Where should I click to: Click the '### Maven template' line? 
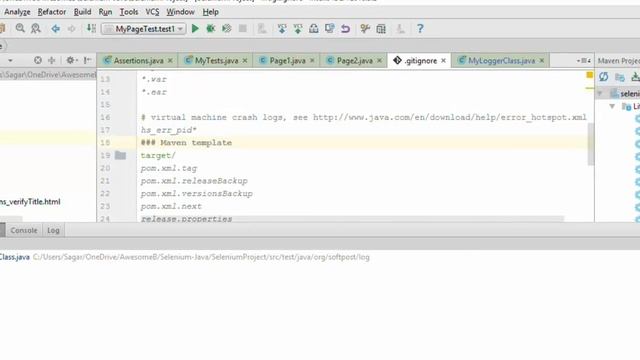(186, 143)
